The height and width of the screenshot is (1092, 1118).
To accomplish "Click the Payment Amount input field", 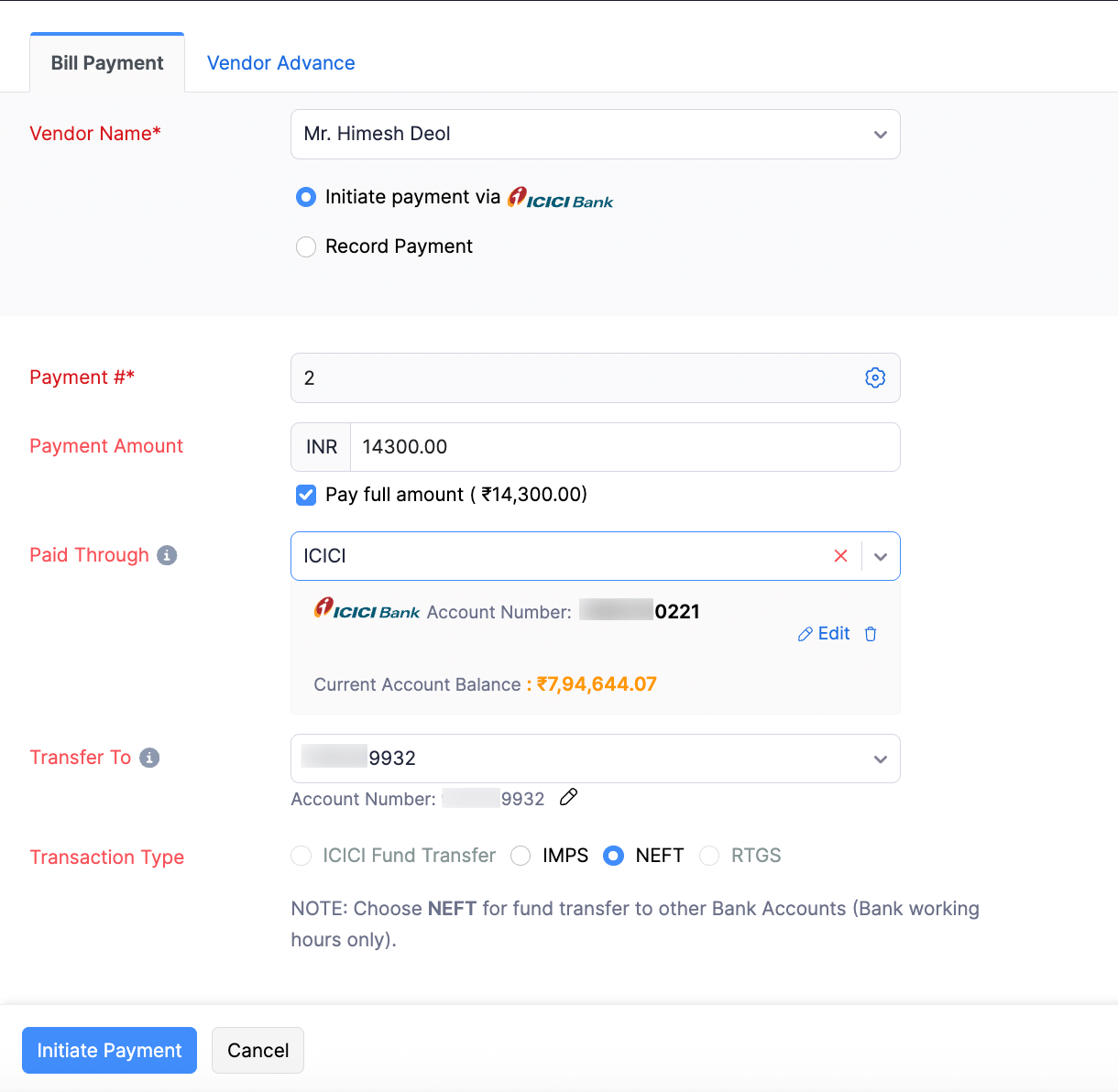I will (x=623, y=447).
